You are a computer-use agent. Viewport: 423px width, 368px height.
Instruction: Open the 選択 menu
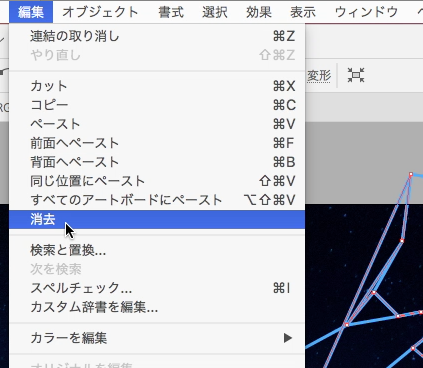tap(215, 12)
